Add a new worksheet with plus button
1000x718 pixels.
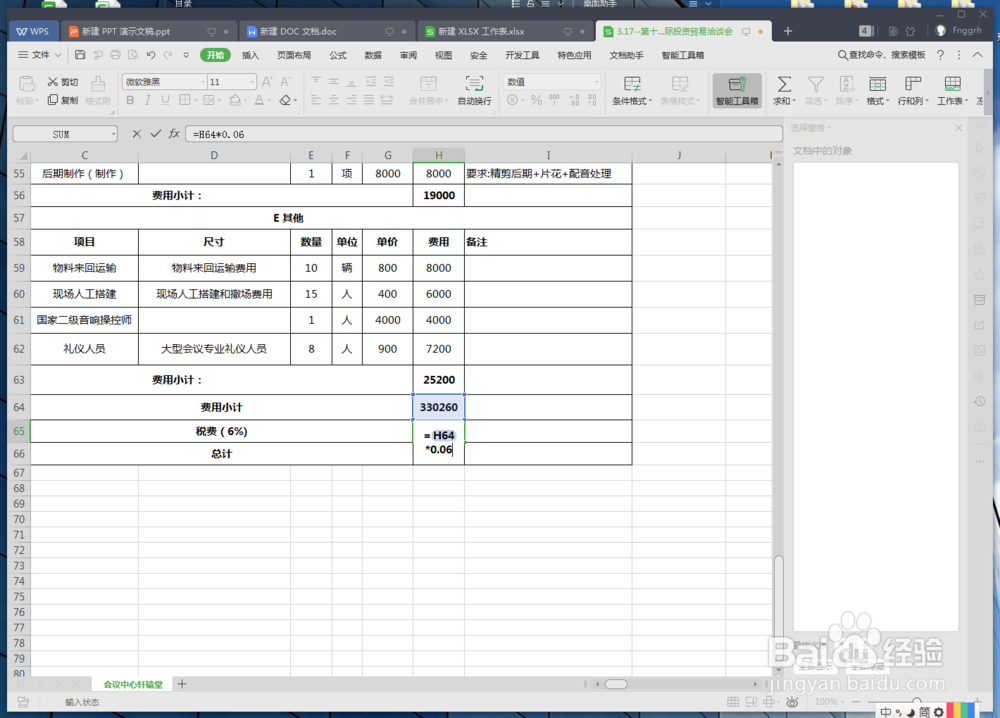click(182, 684)
